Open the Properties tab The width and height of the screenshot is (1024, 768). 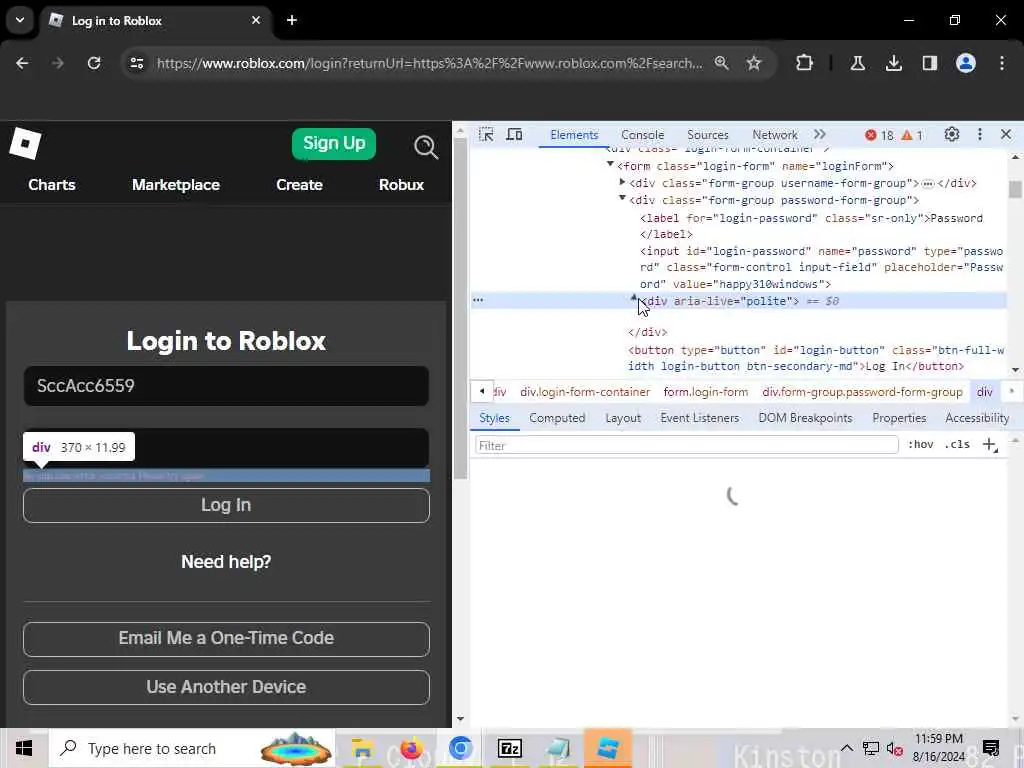(x=899, y=418)
